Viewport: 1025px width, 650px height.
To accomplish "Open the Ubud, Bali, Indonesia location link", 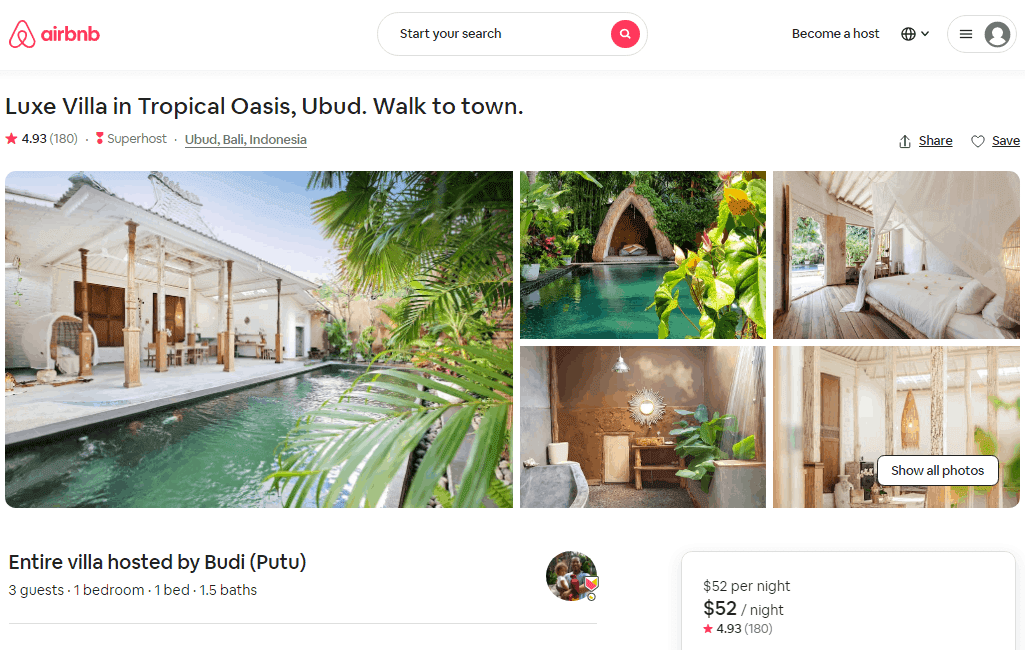I will 246,139.
